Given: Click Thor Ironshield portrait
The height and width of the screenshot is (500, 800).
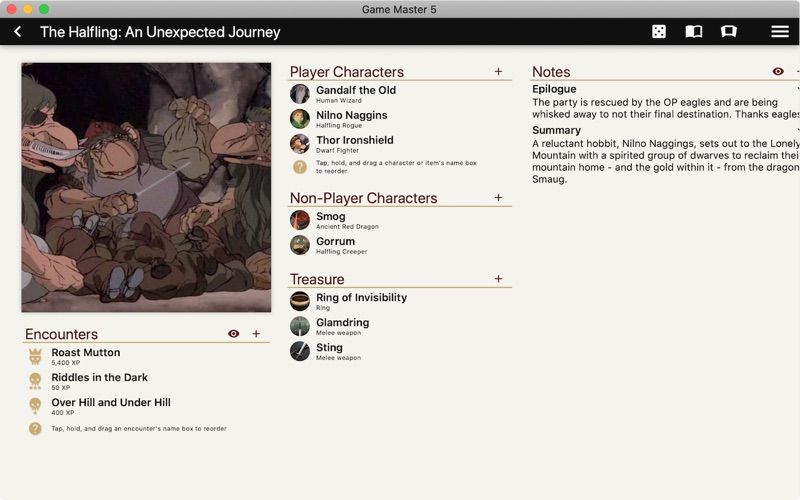Looking at the screenshot, I should coord(300,144).
